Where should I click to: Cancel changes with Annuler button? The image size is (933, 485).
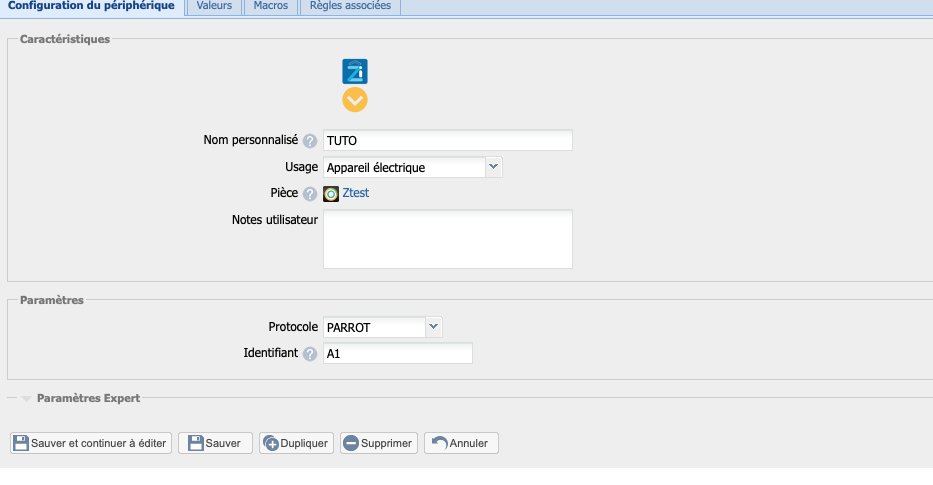click(x=461, y=443)
